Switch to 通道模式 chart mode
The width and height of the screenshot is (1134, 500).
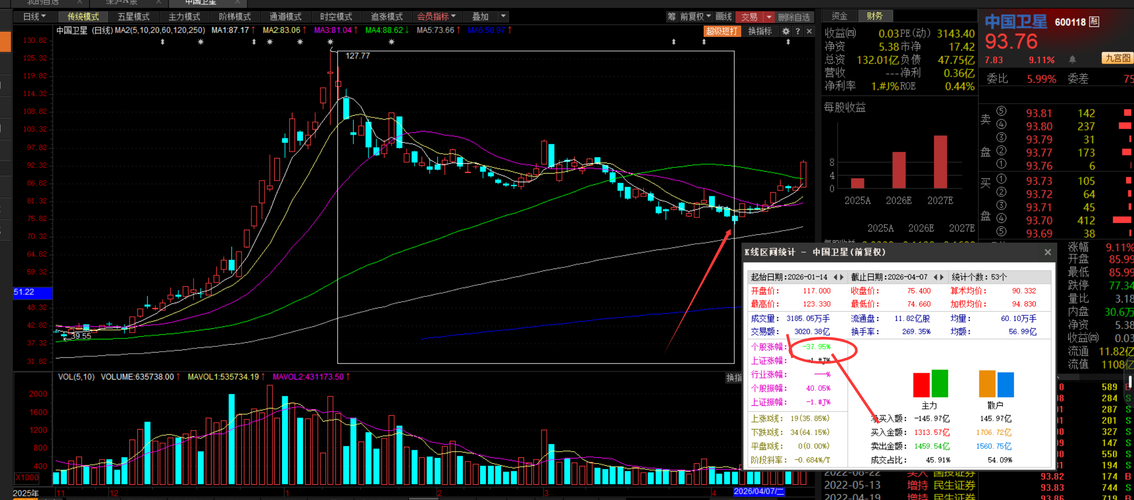[x=286, y=16]
